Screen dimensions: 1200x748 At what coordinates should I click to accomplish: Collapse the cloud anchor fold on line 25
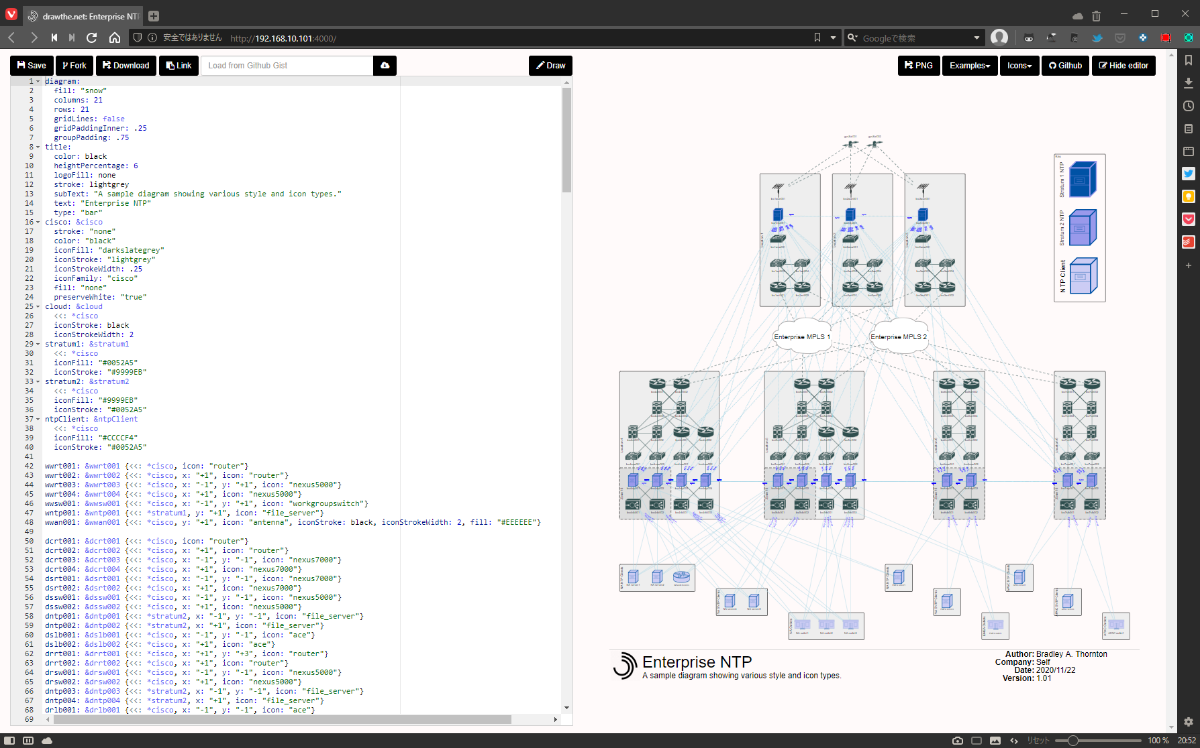39,306
